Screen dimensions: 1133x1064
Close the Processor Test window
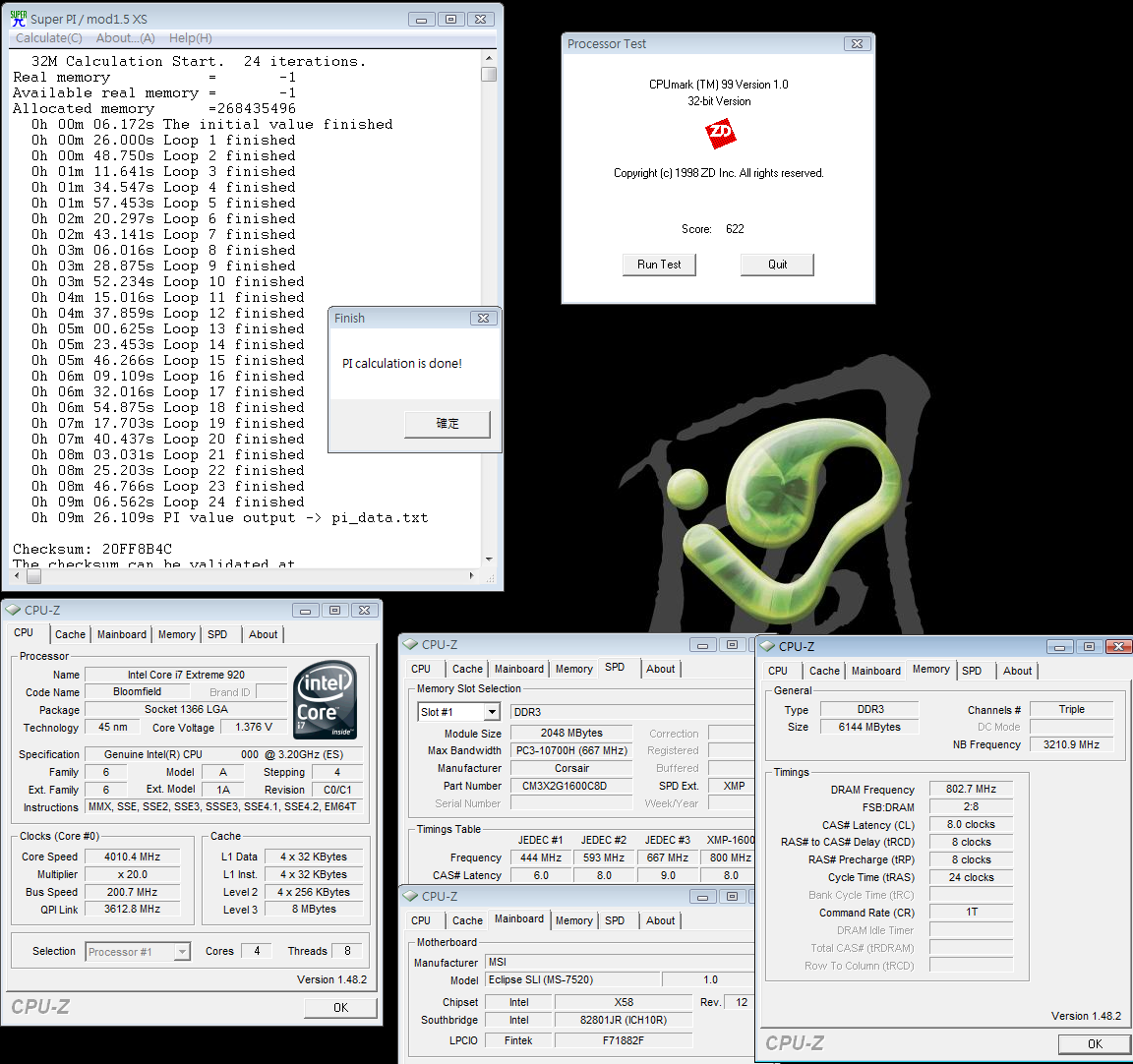(857, 43)
